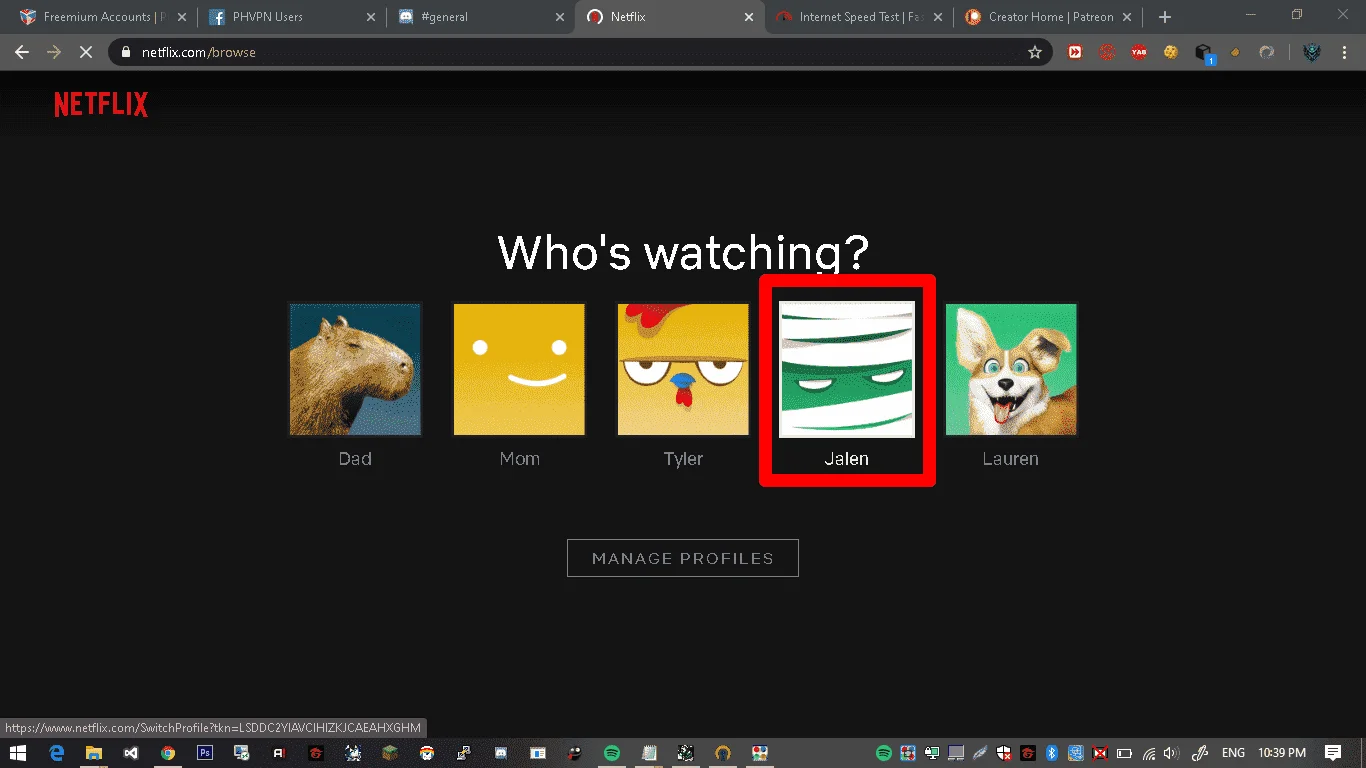Close the PHVPN Users tab
This screenshot has height=768, width=1366.
[x=371, y=17]
